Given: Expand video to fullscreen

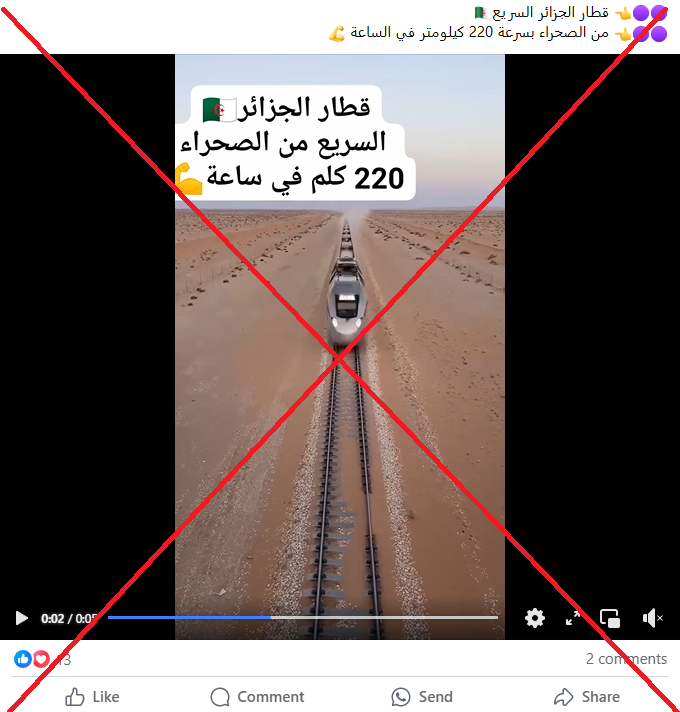Looking at the screenshot, I should click(573, 618).
